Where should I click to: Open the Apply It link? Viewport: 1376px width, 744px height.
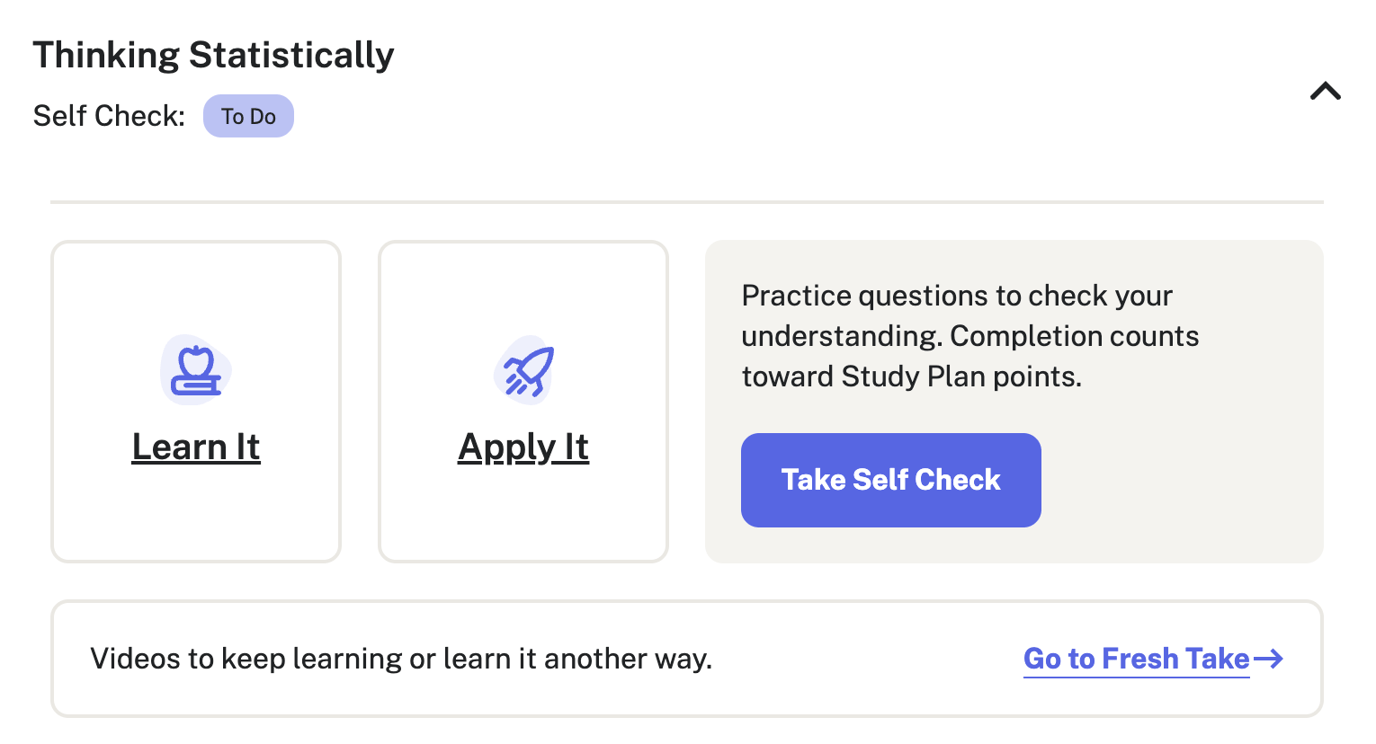pos(523,447)
